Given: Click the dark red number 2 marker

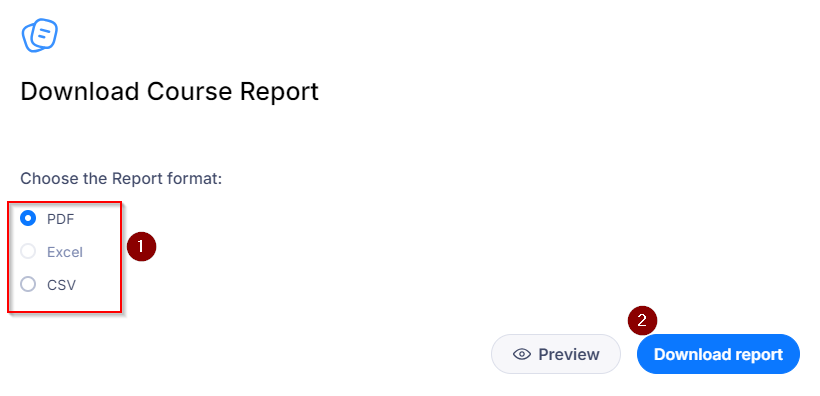Looking at the screenshot, I should (x=642, y=320).
